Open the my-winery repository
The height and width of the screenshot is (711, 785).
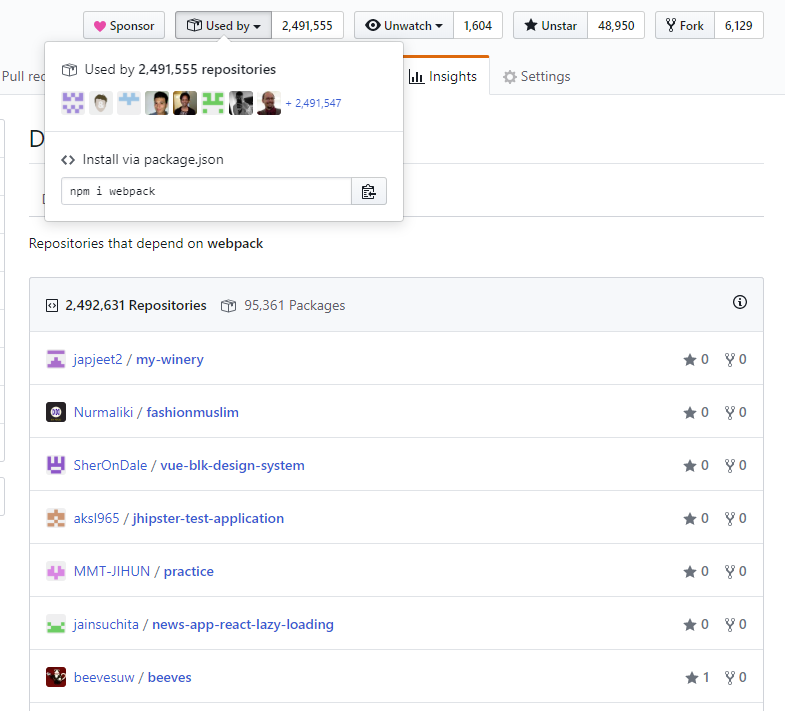click(170, 360)
